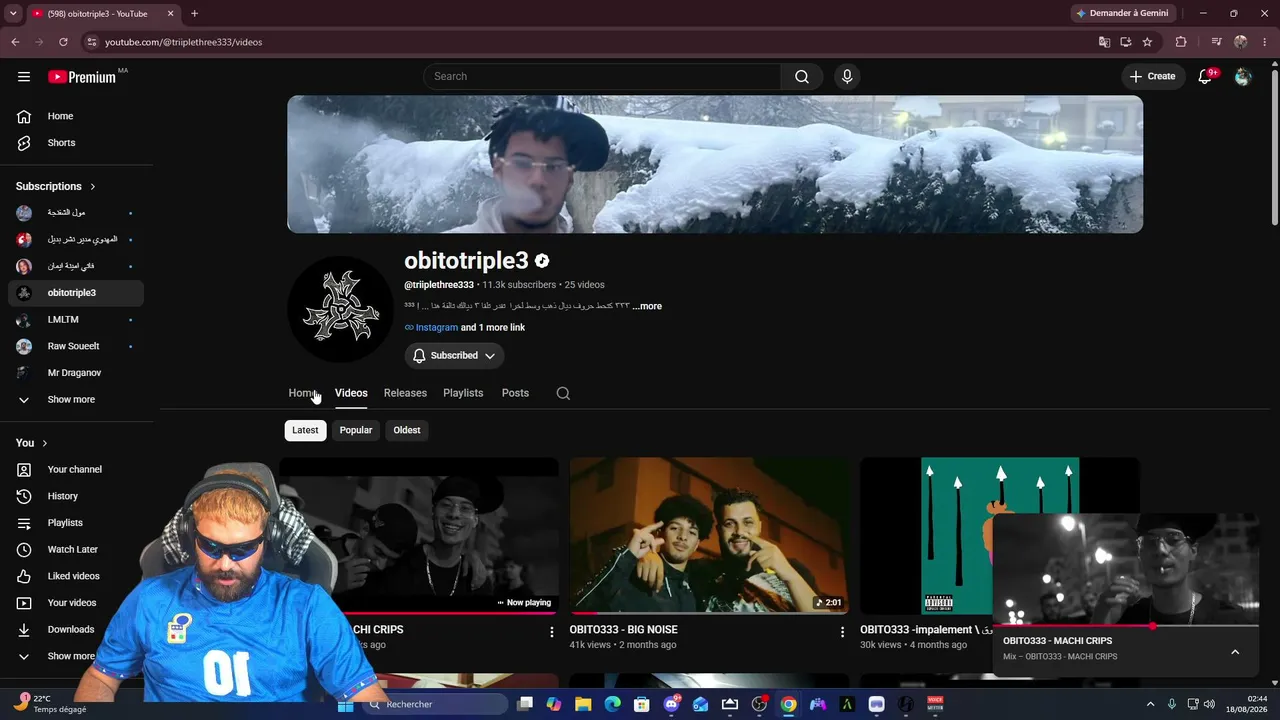Bookmark this page with the star icon
The width and height of the screenshot is (1280, 720).
pos(1147,42)
